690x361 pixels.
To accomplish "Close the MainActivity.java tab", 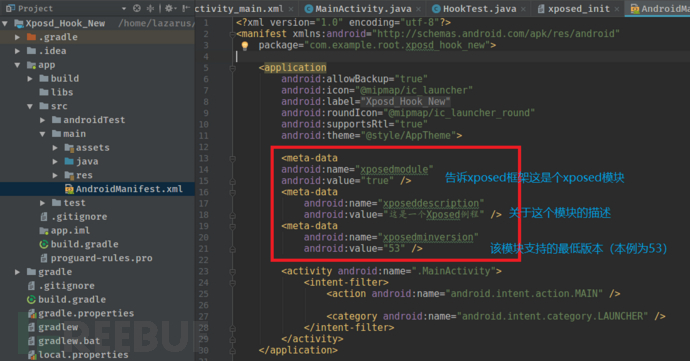I will pyautogui.click(x=418, y=9).
